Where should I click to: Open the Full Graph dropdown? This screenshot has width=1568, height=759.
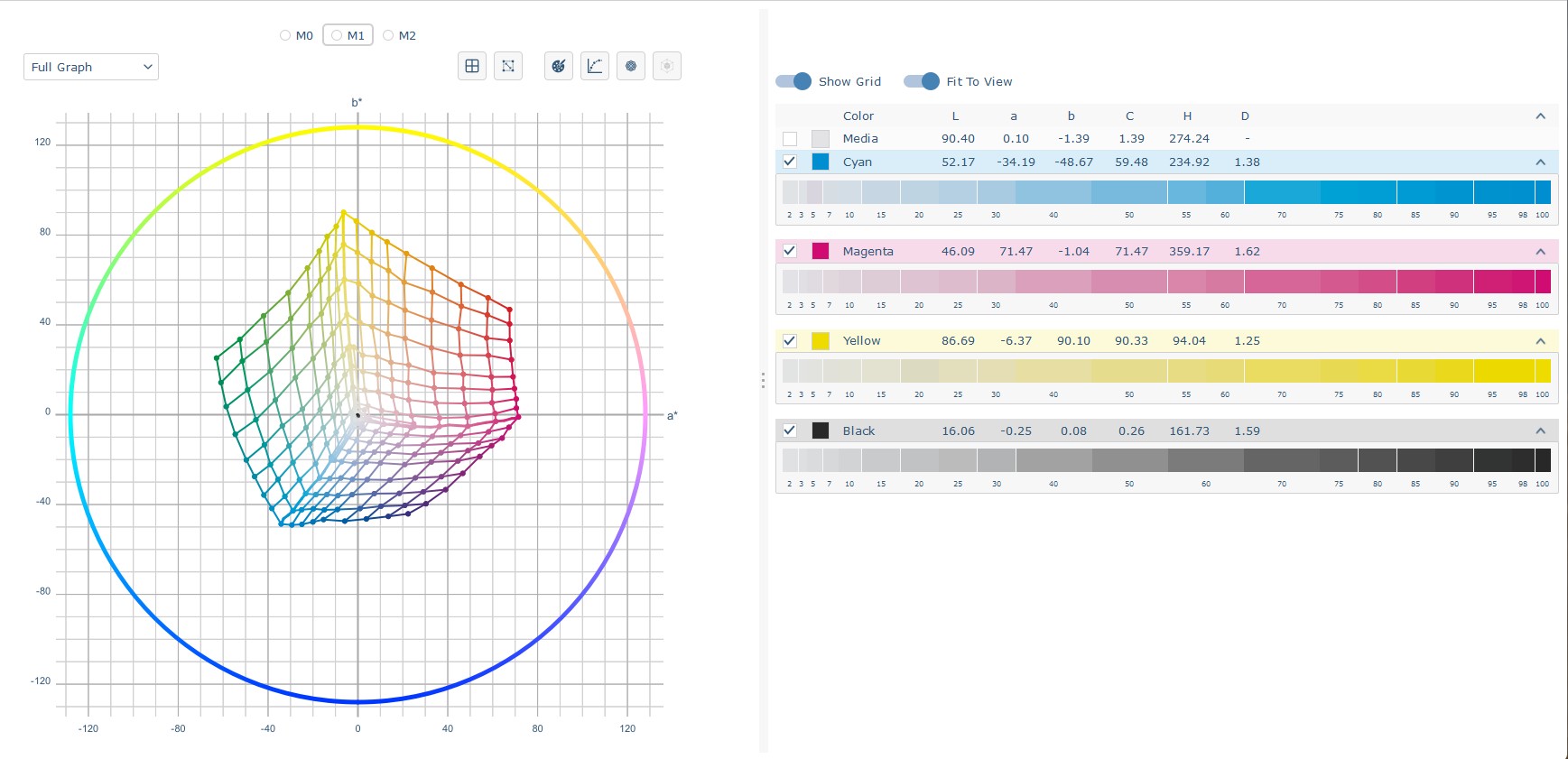(91, 67)
